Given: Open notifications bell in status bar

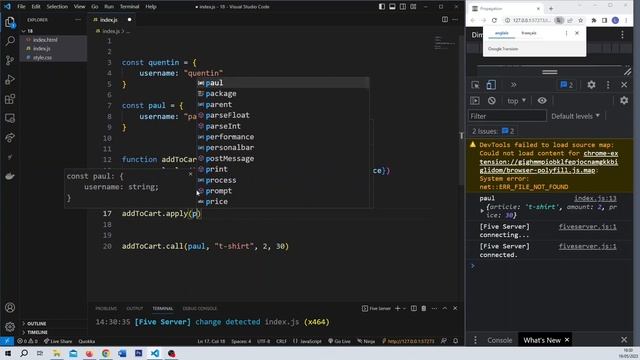Looking at the screenshot, I should [456, 341].
